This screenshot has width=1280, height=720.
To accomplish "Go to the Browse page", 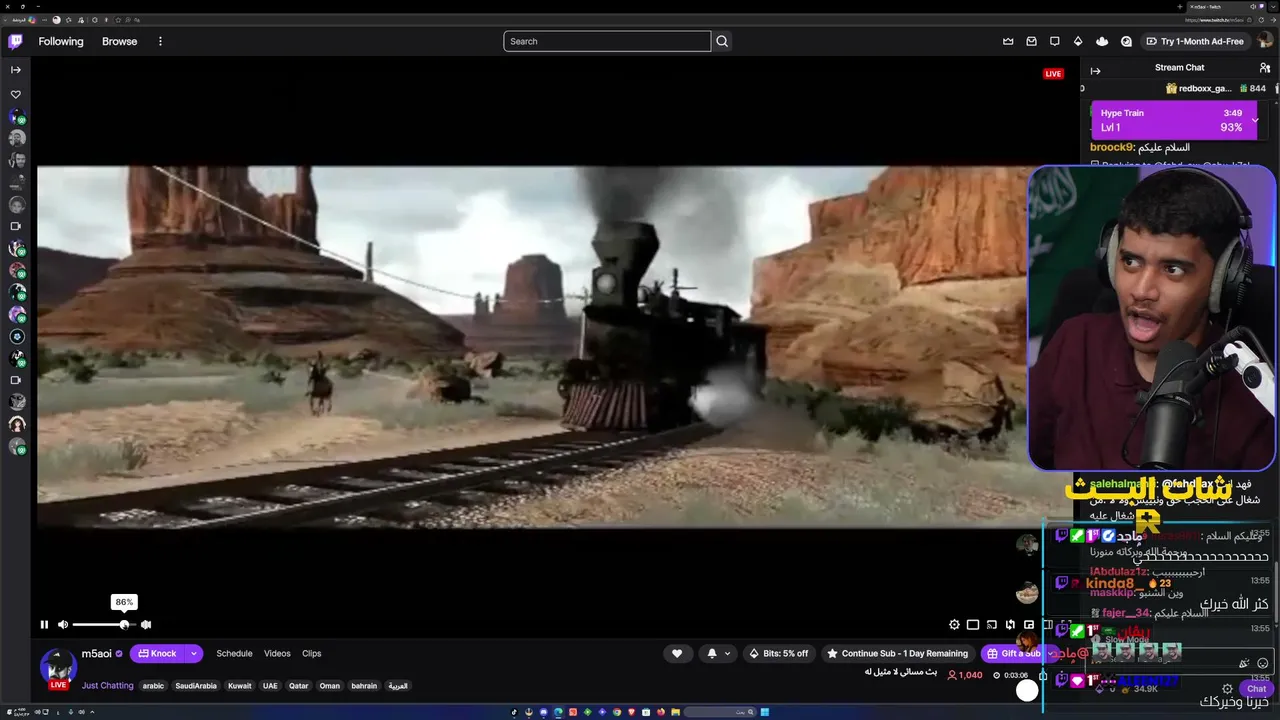I will pos(119,41).
